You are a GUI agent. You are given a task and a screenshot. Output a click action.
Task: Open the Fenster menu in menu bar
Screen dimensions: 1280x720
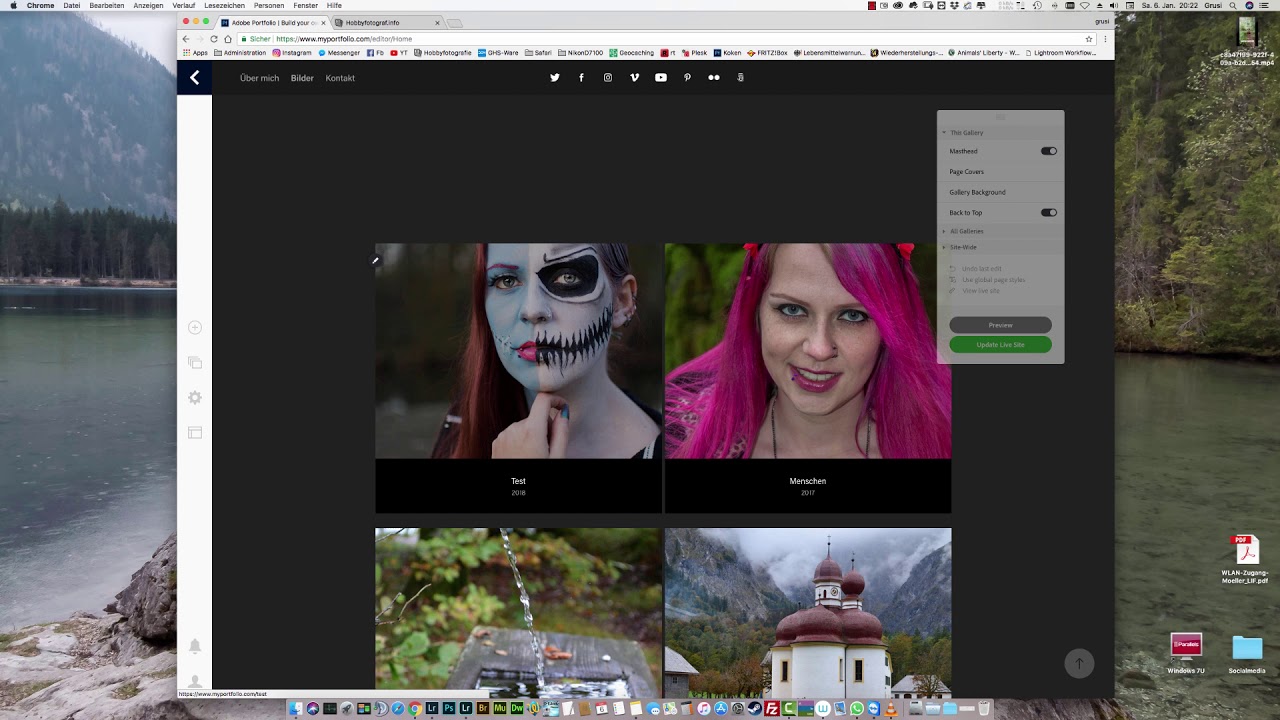point(305,5)
